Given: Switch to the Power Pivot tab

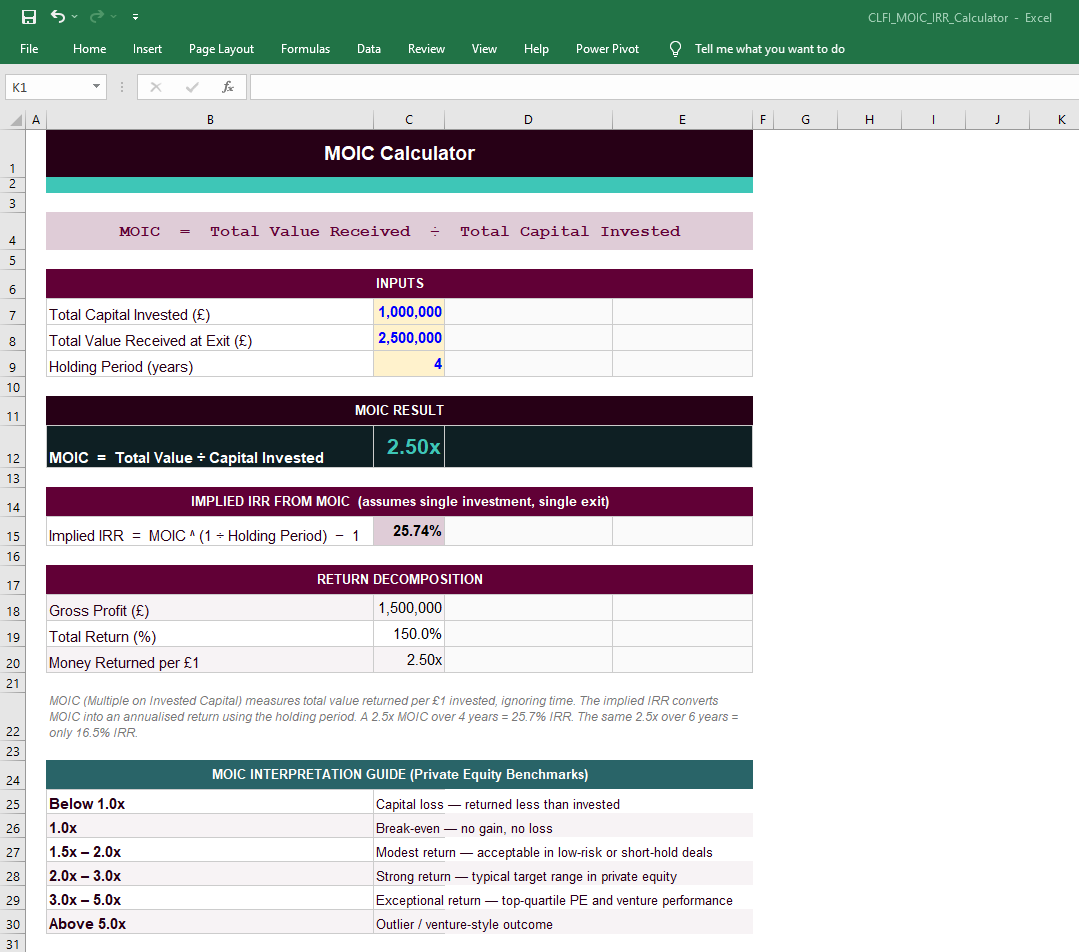Looking at the screenshot, I should click(x=607, y=48).
